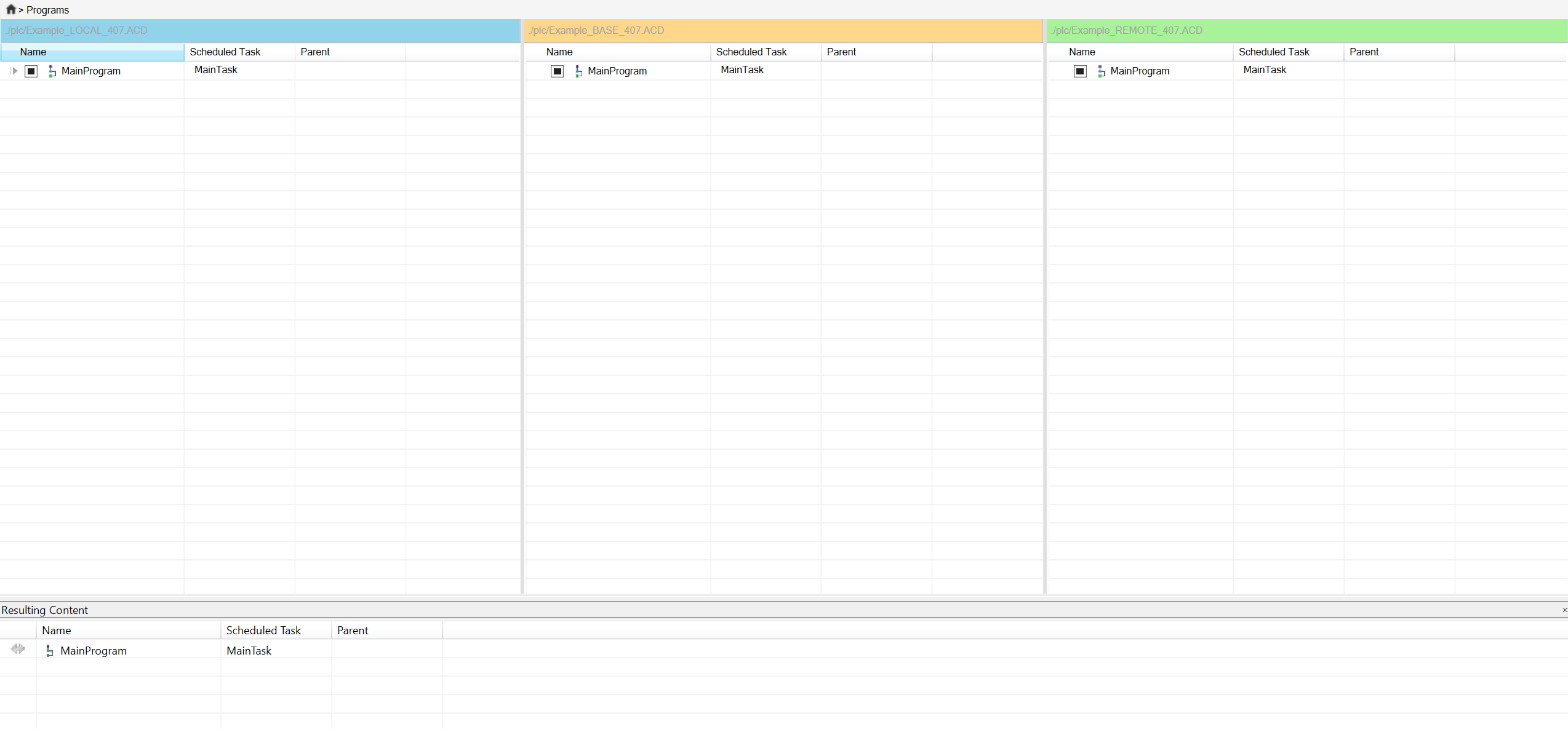Open the Programs breadcrumb entry
The height and width of the screenshot is (729, 1568).
coord(48,10)
